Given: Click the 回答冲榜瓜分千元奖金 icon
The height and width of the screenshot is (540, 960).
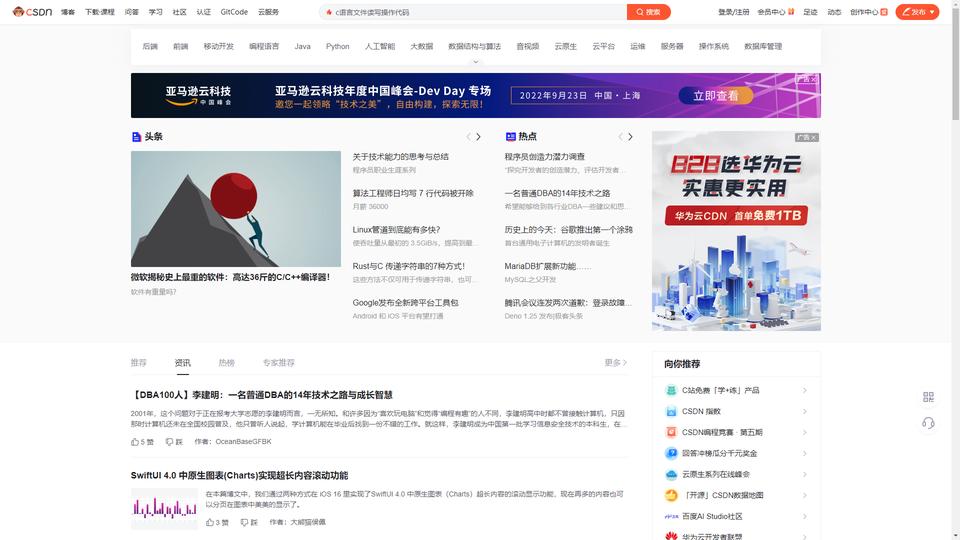Looking at the screenshot, I should click(671, 453).
